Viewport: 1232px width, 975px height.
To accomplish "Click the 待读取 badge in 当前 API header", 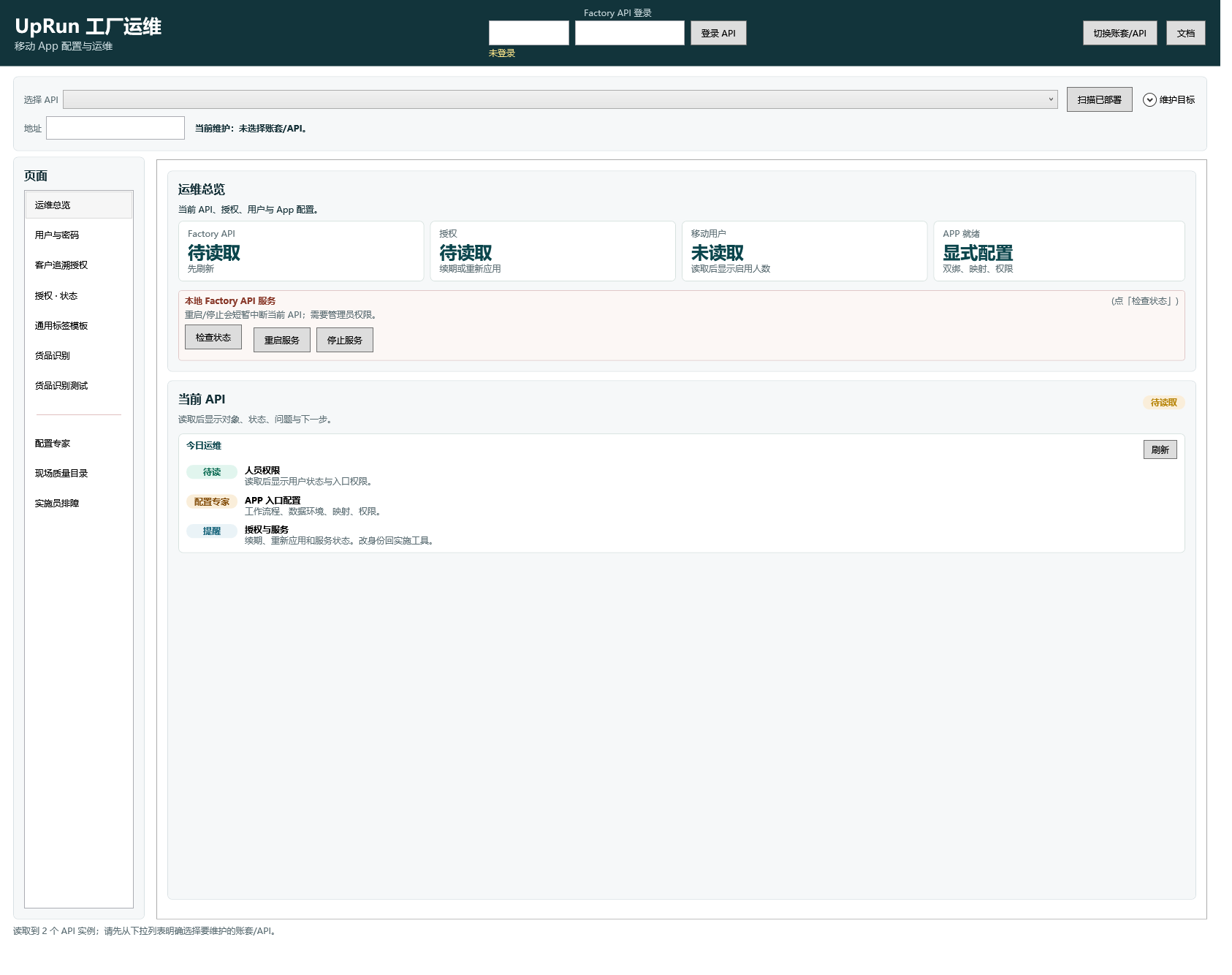I will 1164,403.
